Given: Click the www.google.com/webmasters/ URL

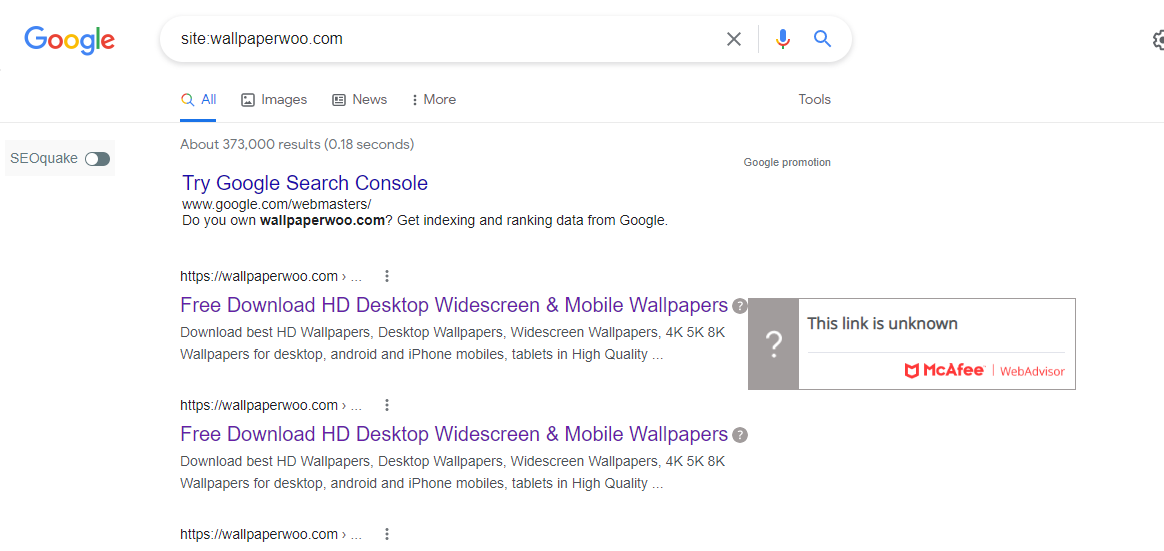Looking at the screenshot, I should (276, 203).
